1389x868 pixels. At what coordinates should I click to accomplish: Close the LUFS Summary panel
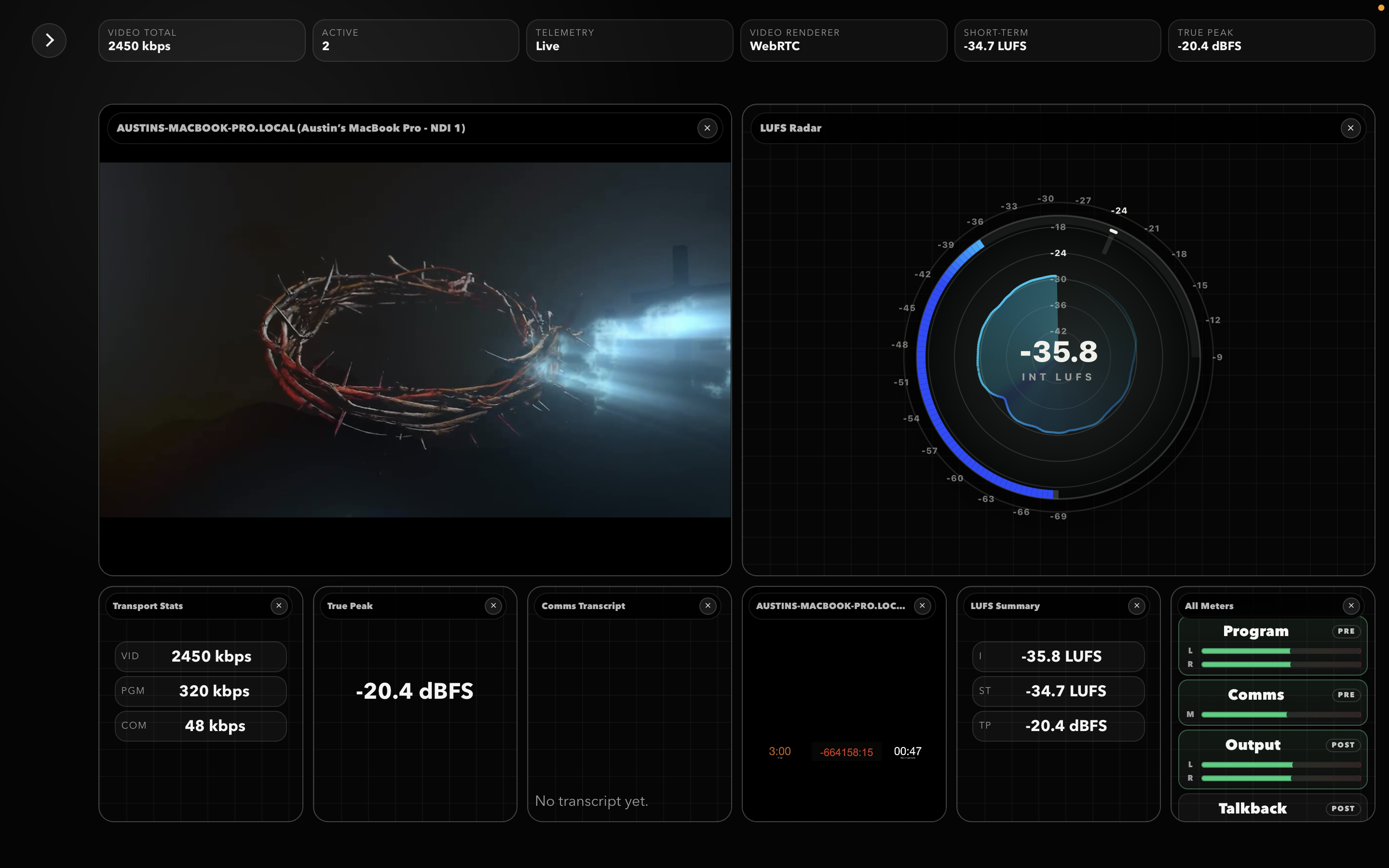(1136, 606)
